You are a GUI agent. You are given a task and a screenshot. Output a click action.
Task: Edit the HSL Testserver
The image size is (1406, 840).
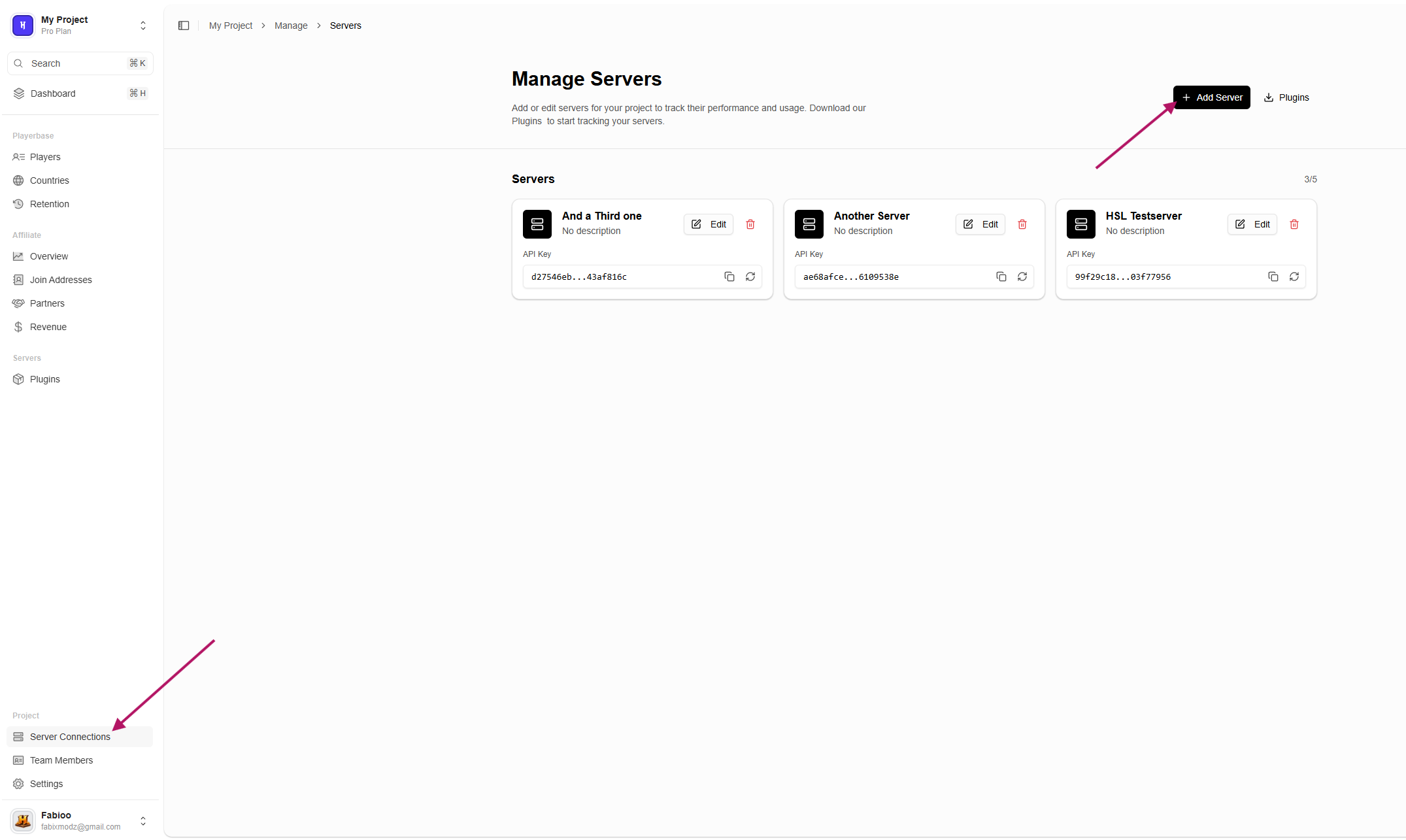tap(1252, 224)
